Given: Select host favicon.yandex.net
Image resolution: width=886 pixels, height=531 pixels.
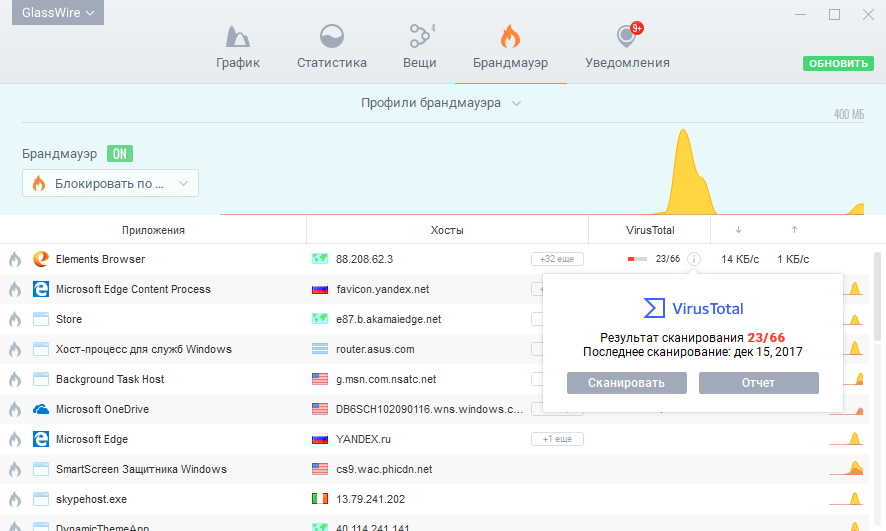Looking at the screenshot, I should coord(383,289).
